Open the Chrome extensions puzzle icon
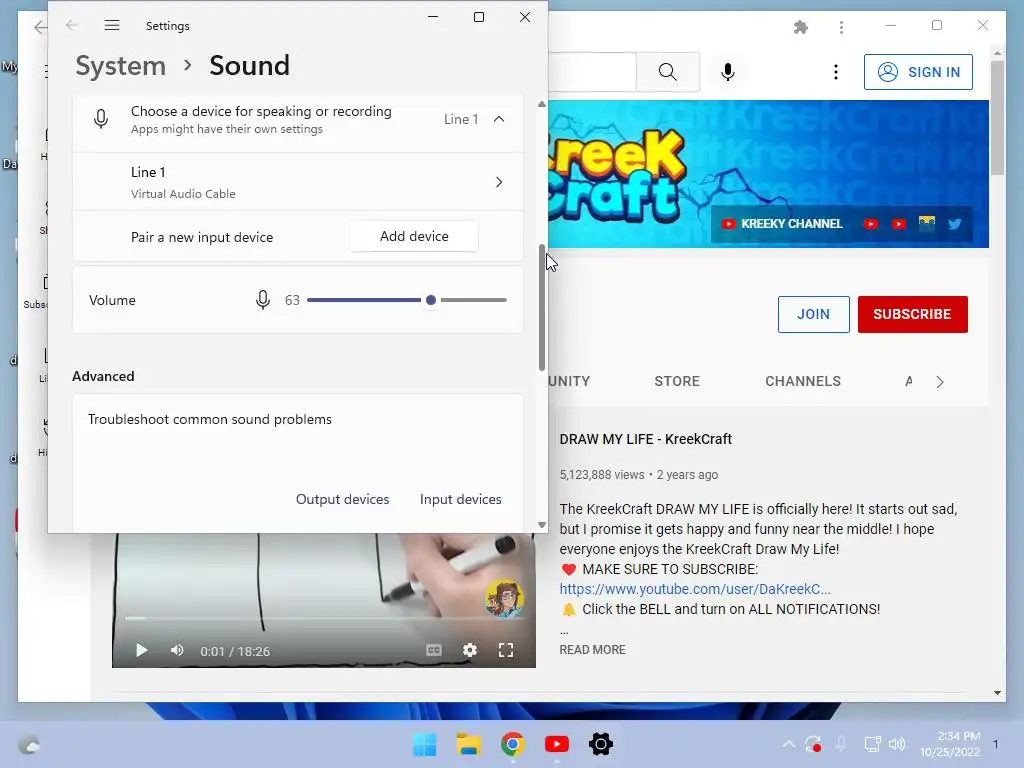Viewport: 1024px width, 768px height. tap(801, 27)
